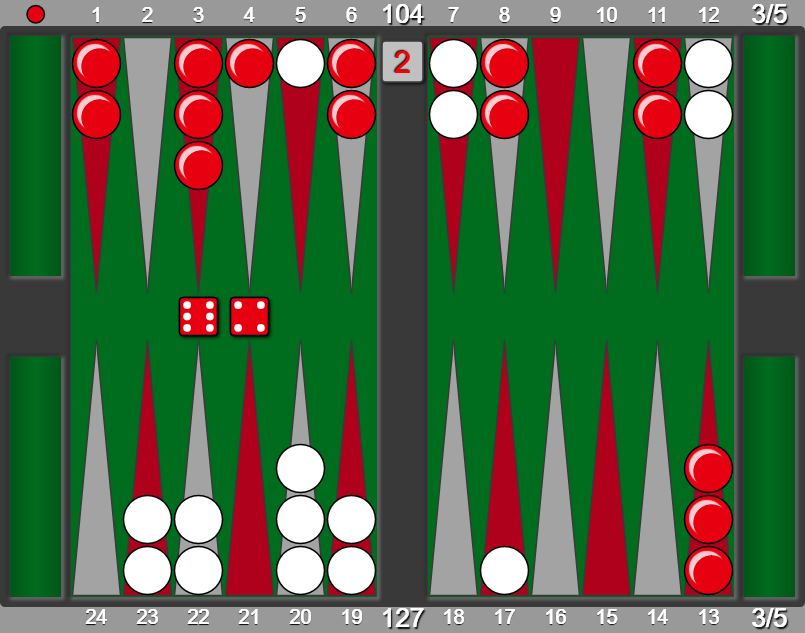Select the lone red checker on point 4
The height and width of the screenshot is (633, 805).
pos(250,64)
